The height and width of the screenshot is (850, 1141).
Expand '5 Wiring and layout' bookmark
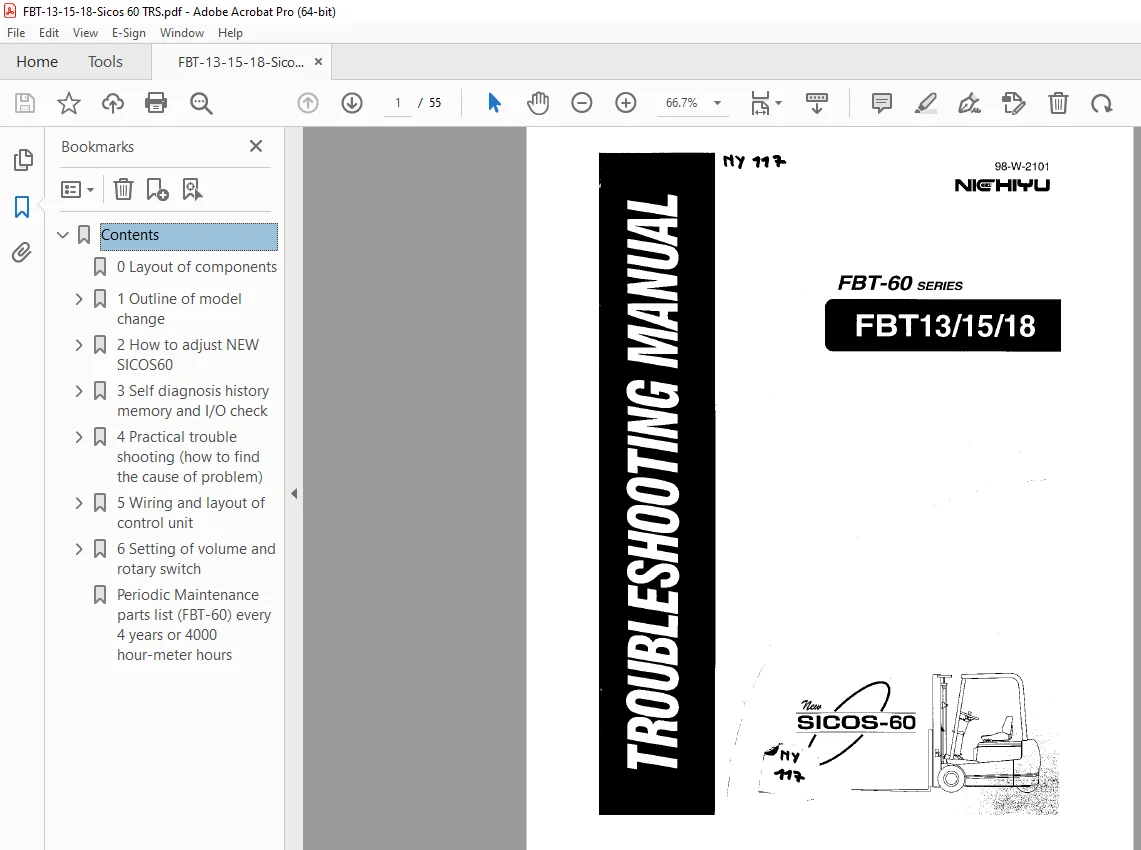coord(79,504)
